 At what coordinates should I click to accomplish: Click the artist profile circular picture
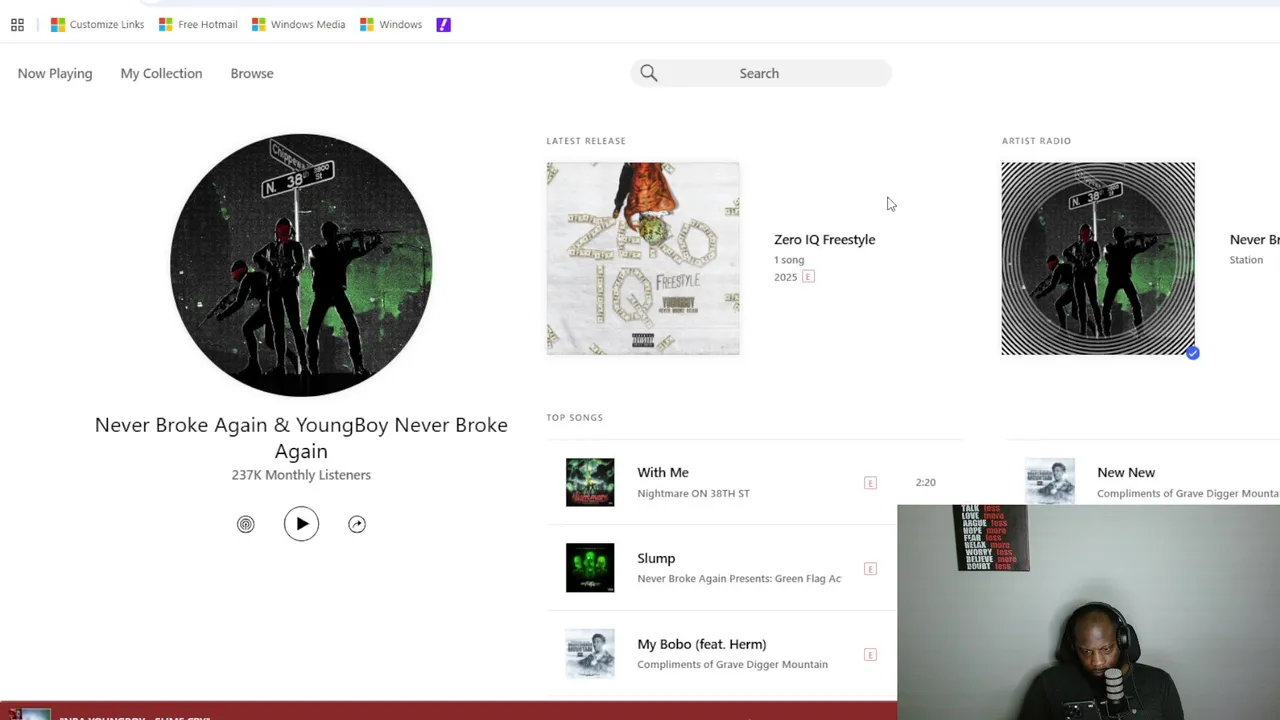coord(301,265)
